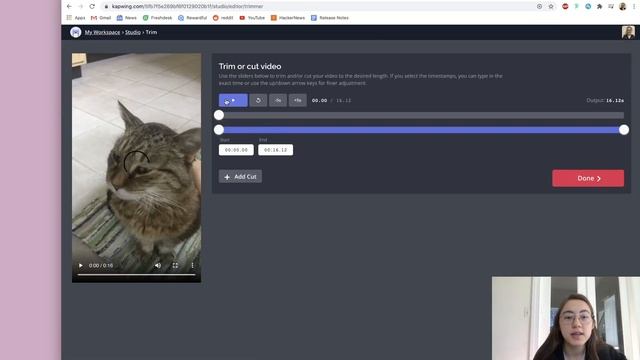Screen dimensions: 640x360
Task: Open video preview more options menu
Action: tap(193, 265)
